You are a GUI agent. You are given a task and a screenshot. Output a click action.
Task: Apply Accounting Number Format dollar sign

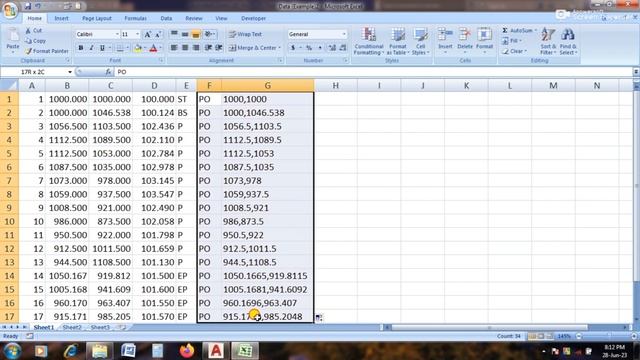293,48
